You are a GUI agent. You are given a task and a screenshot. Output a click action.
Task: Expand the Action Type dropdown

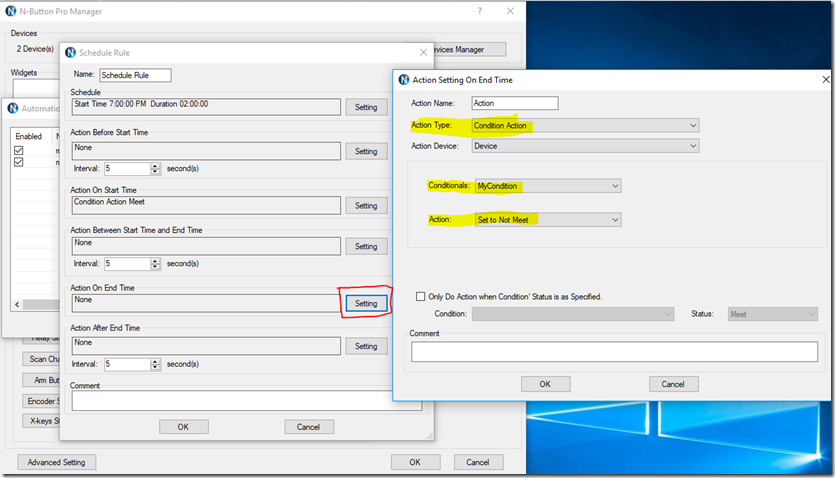coord(693,126)
